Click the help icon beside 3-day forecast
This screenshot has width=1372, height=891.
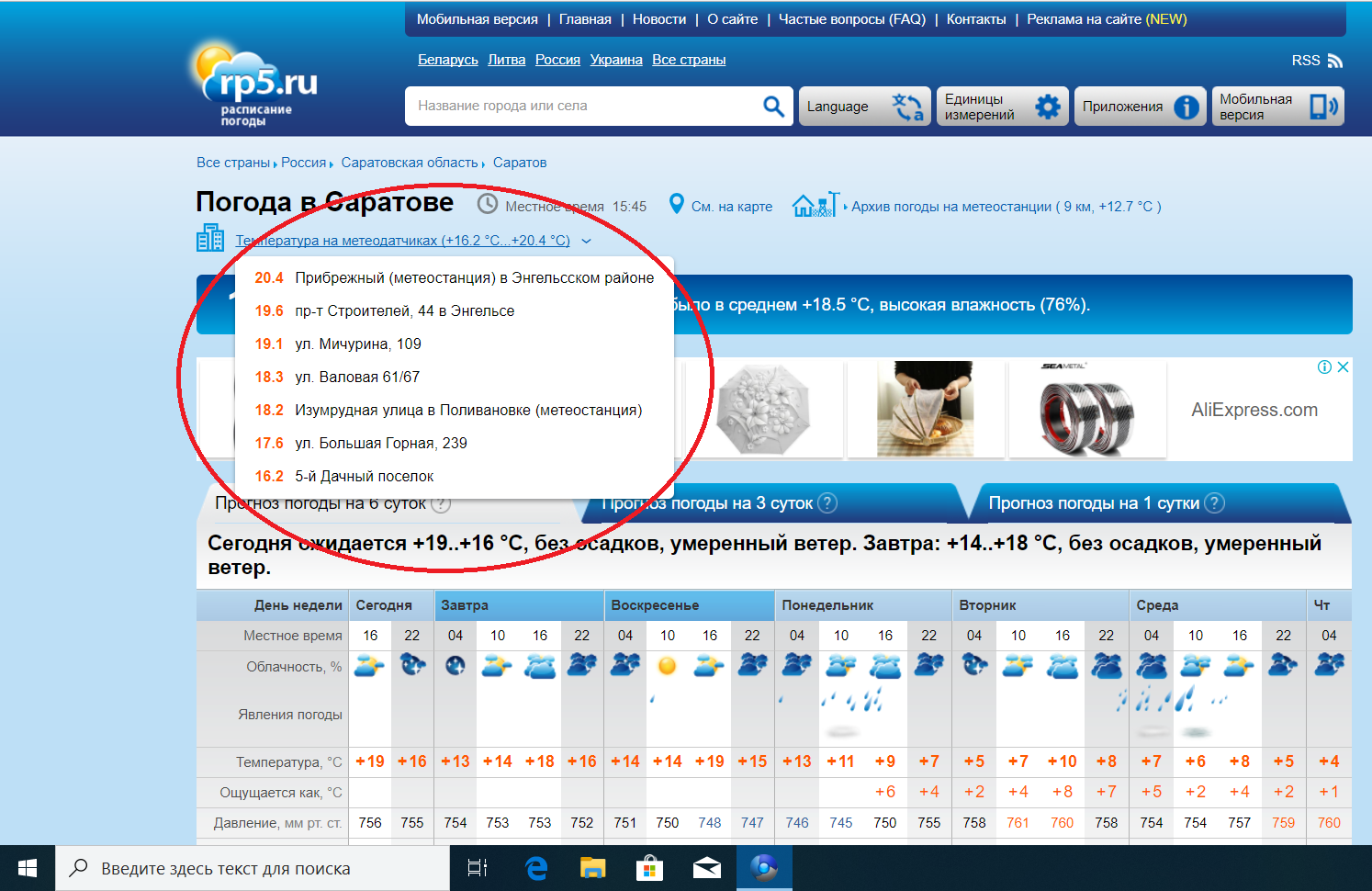pyautogui.click(x=827, y=502)
